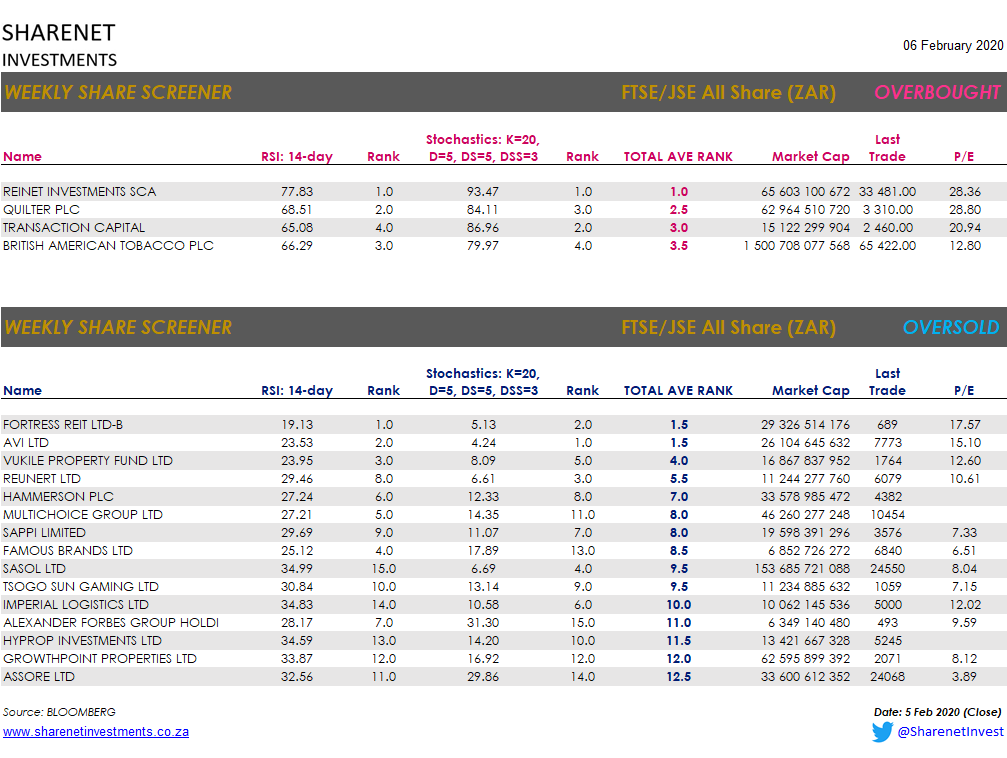Select BRITISH AMERICAN TOBACCO PLC name
Viewport: 1007px width, 758px height.
108,245
